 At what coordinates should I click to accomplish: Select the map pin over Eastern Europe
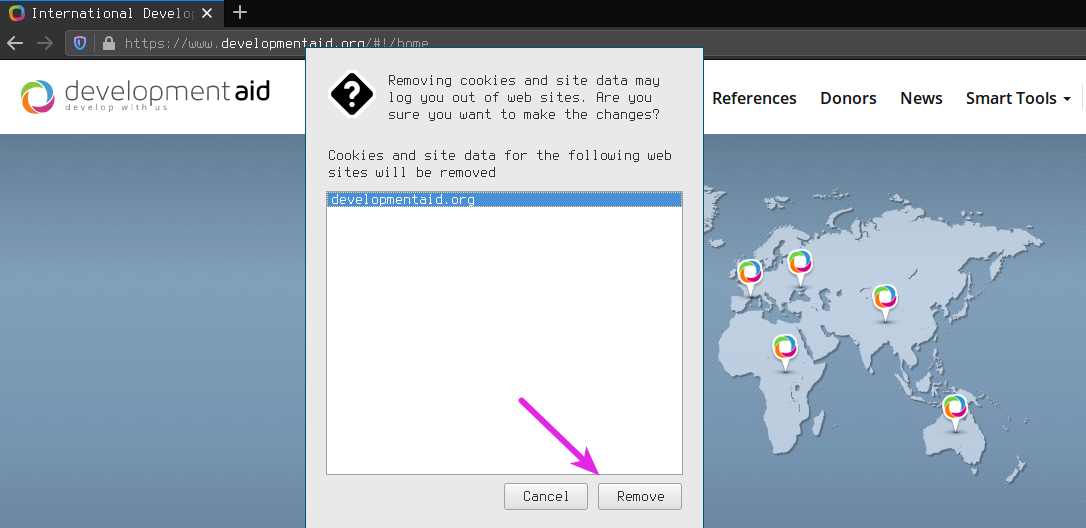click(x=799, y=264)
